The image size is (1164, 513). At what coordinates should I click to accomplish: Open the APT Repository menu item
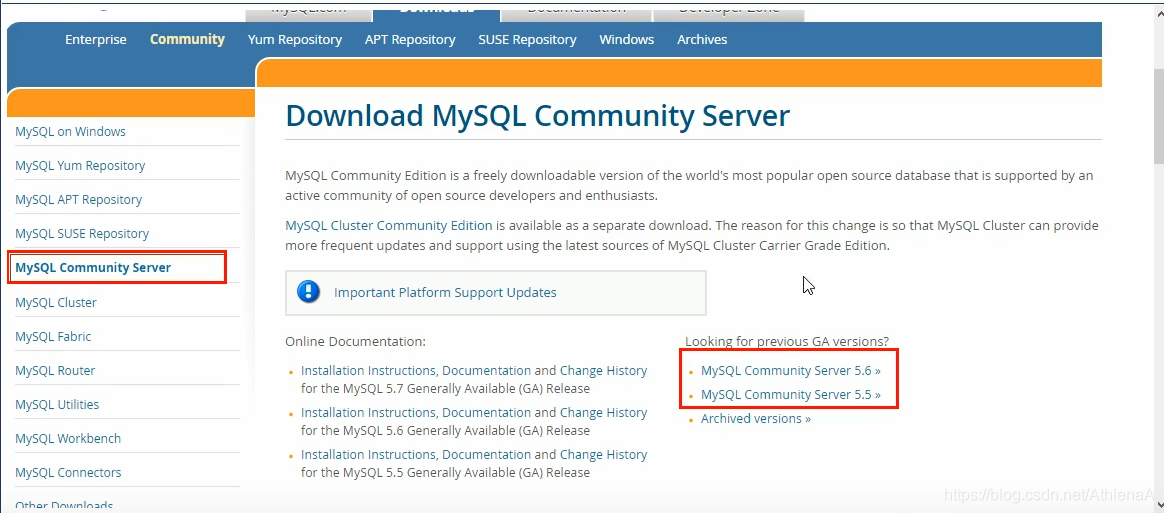(410, 39)
